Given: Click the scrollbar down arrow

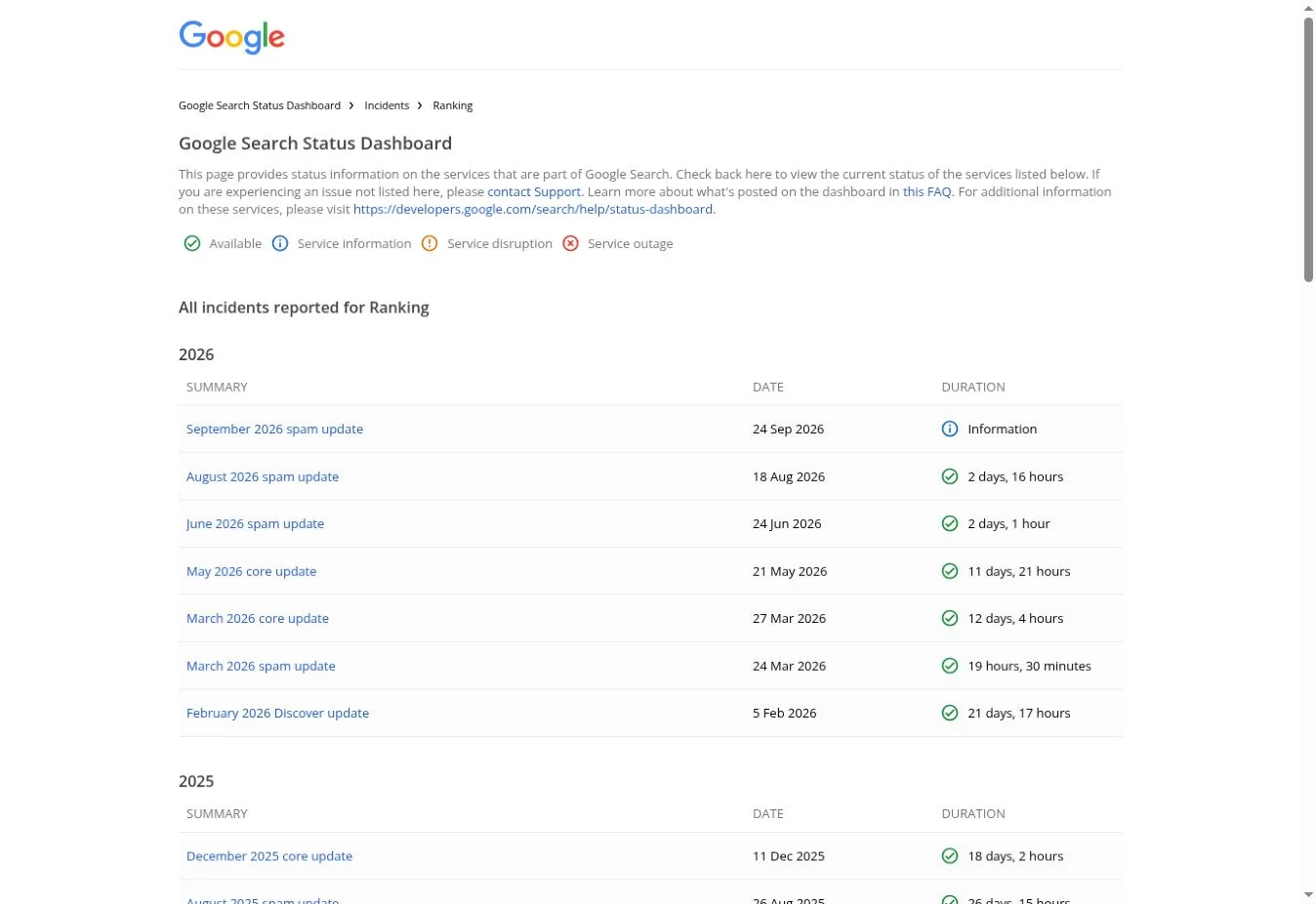Looking at the screenshot, I should [1308, 895].
